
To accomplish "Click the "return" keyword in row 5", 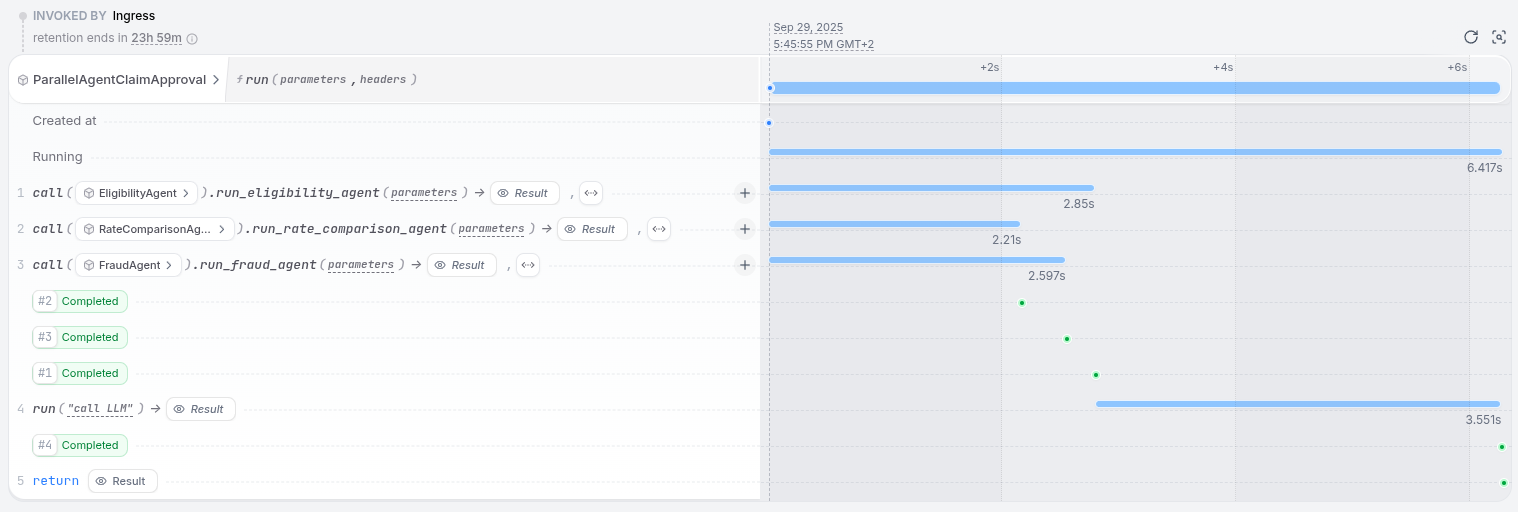I will click(55, 481).
